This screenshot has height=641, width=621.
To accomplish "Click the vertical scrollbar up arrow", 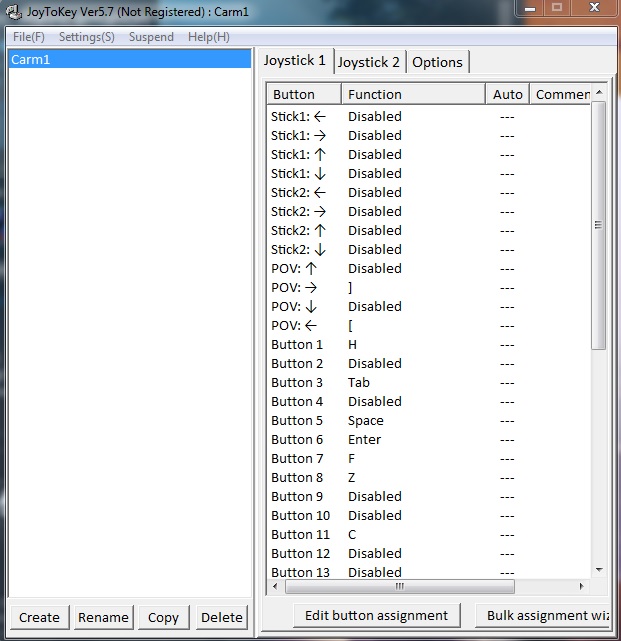I will 599,92.
